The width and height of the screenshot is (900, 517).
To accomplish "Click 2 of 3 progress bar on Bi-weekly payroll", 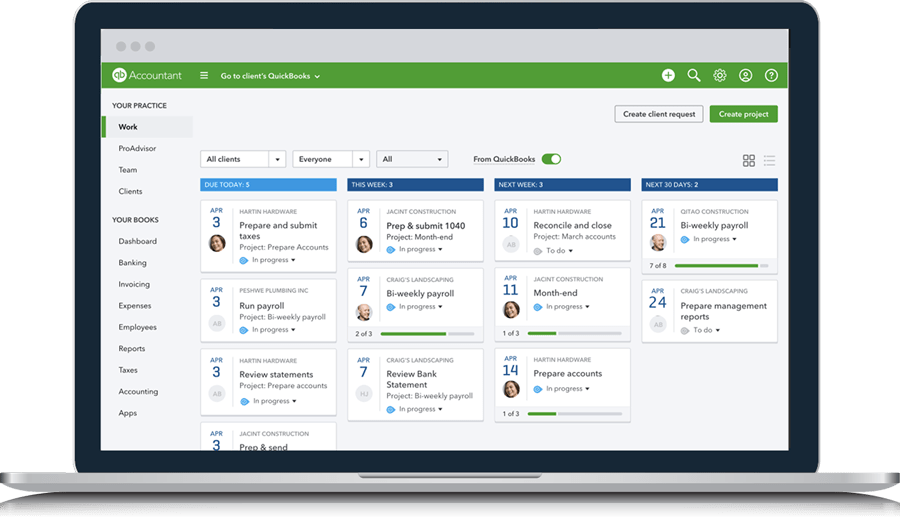I will (427, 334).
